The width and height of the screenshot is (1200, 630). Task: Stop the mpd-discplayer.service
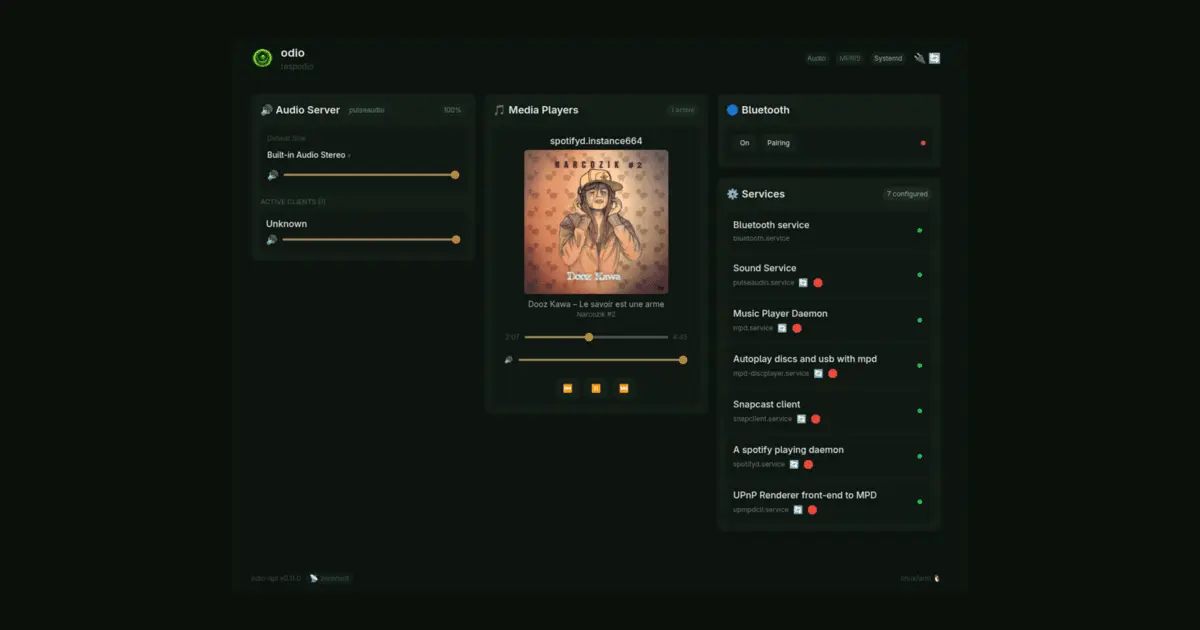833,373
